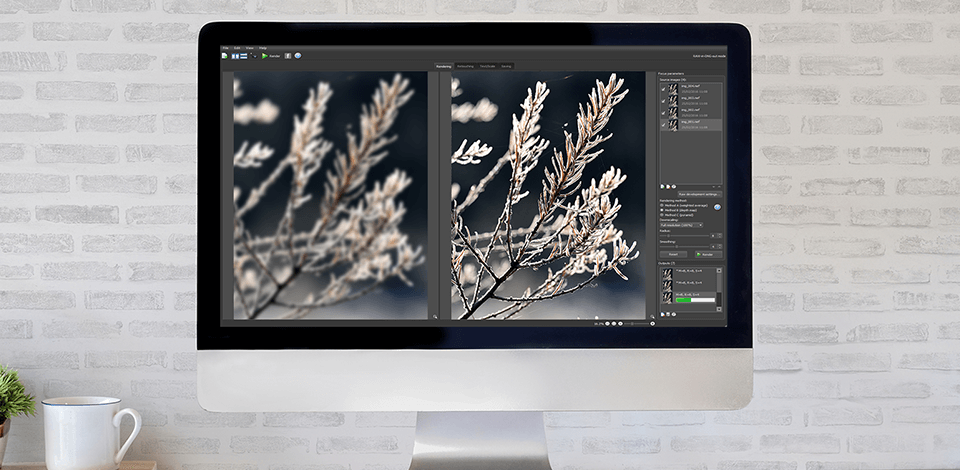Open the toolbar tools dropdown arrow

click(x=253, y=56)
